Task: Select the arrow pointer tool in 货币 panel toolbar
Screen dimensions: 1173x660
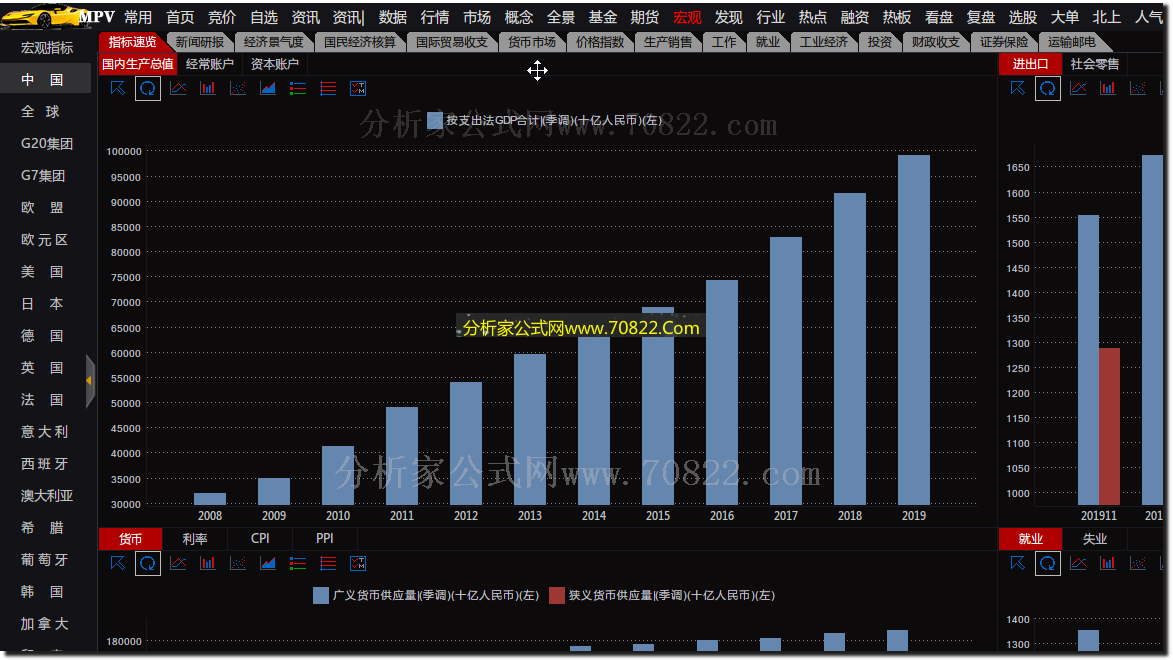Action: 118,563
